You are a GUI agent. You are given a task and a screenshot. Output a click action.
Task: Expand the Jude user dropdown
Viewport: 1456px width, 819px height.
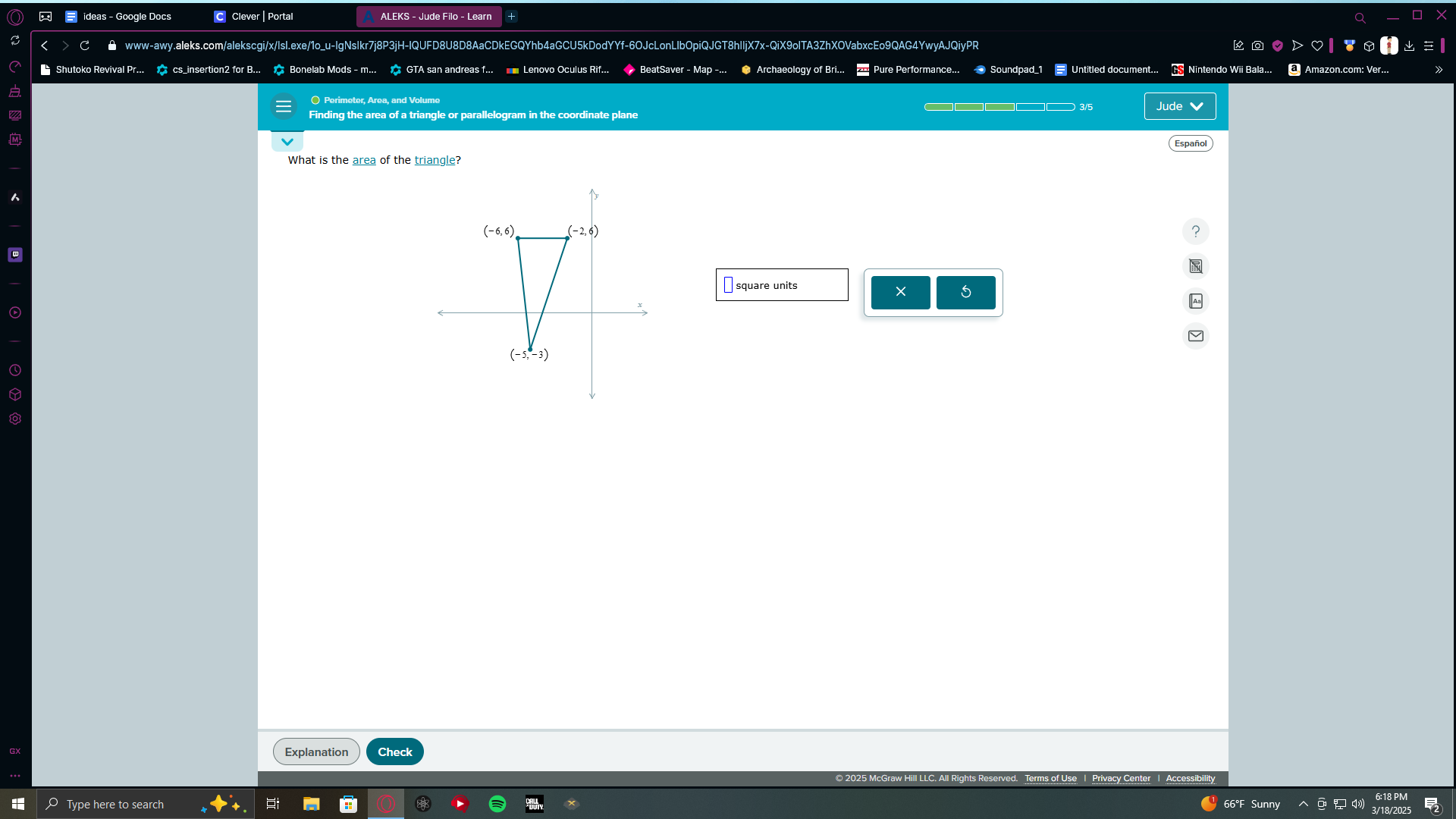(x=1179, y=106)
